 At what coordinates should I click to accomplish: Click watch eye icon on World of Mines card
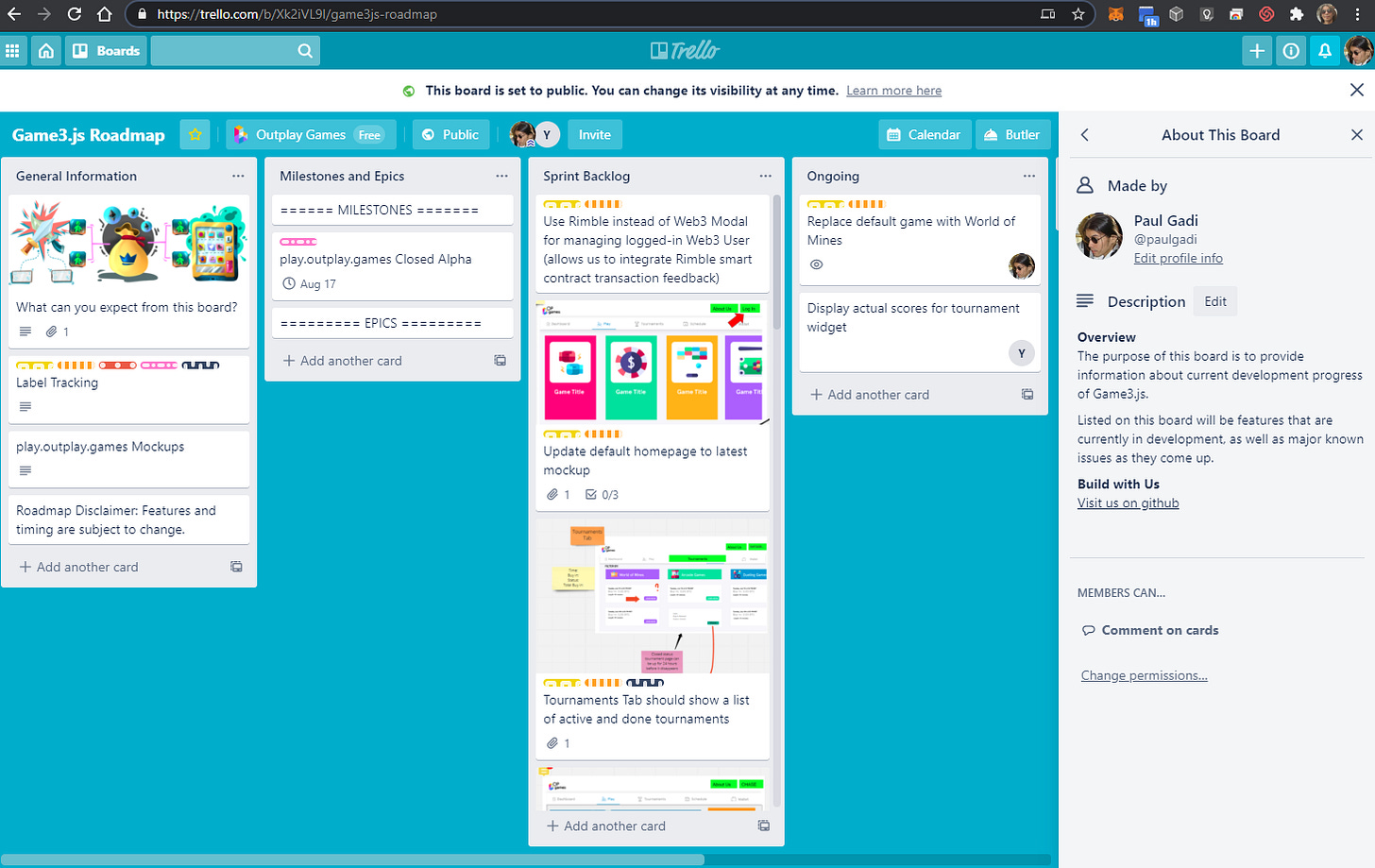817,265
